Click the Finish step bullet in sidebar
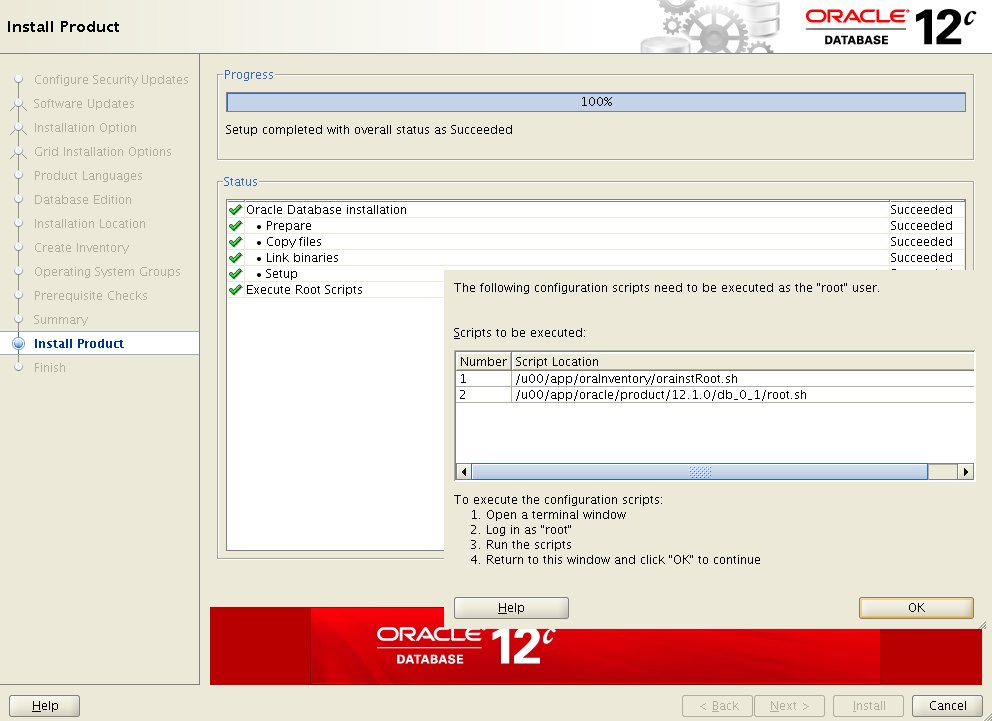The image size is (992, 721). [x=18, y=368]
